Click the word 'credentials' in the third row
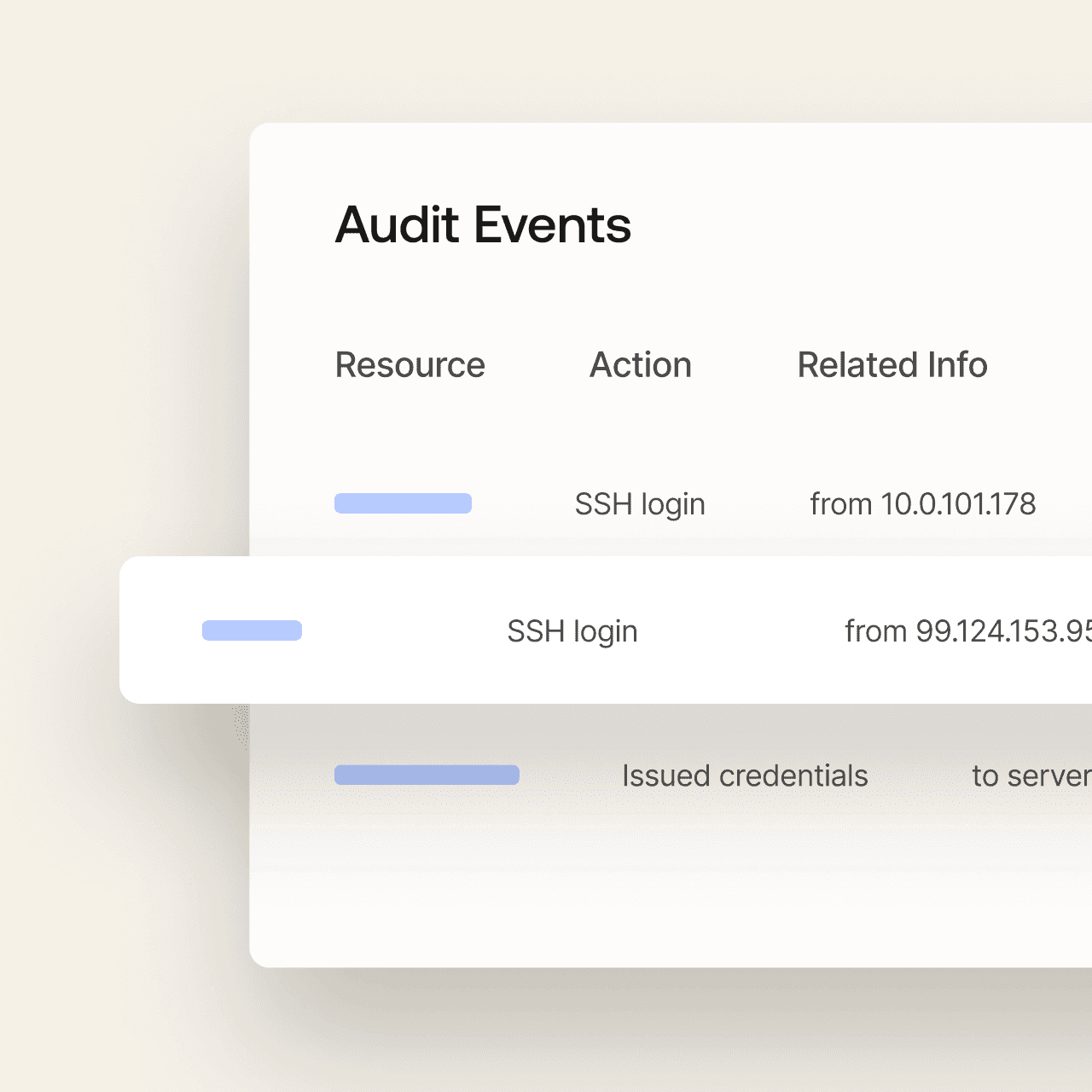The width and height of the screenshot is (1092, 1092). [793, 775]
